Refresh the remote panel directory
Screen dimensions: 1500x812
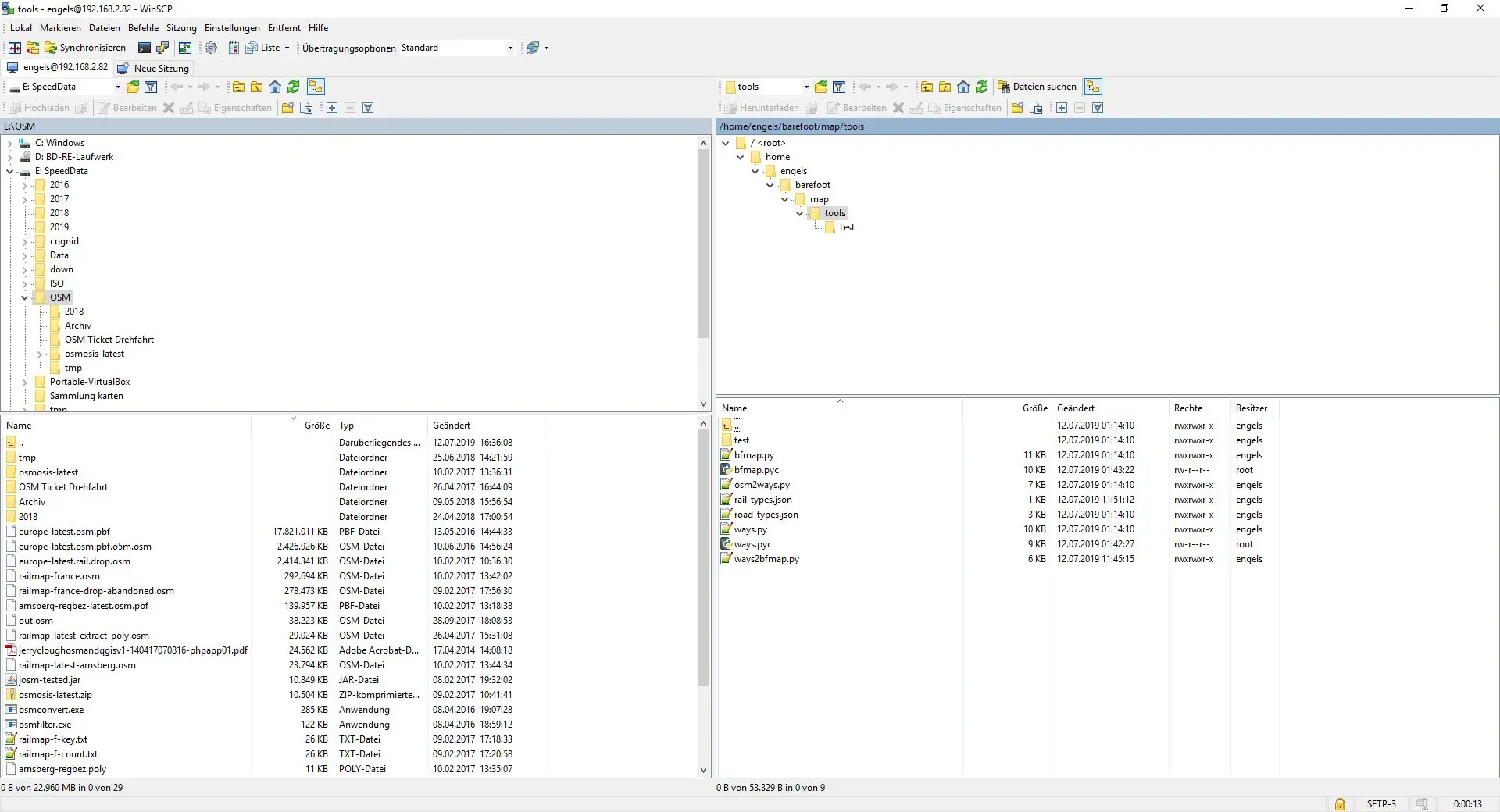981,87
